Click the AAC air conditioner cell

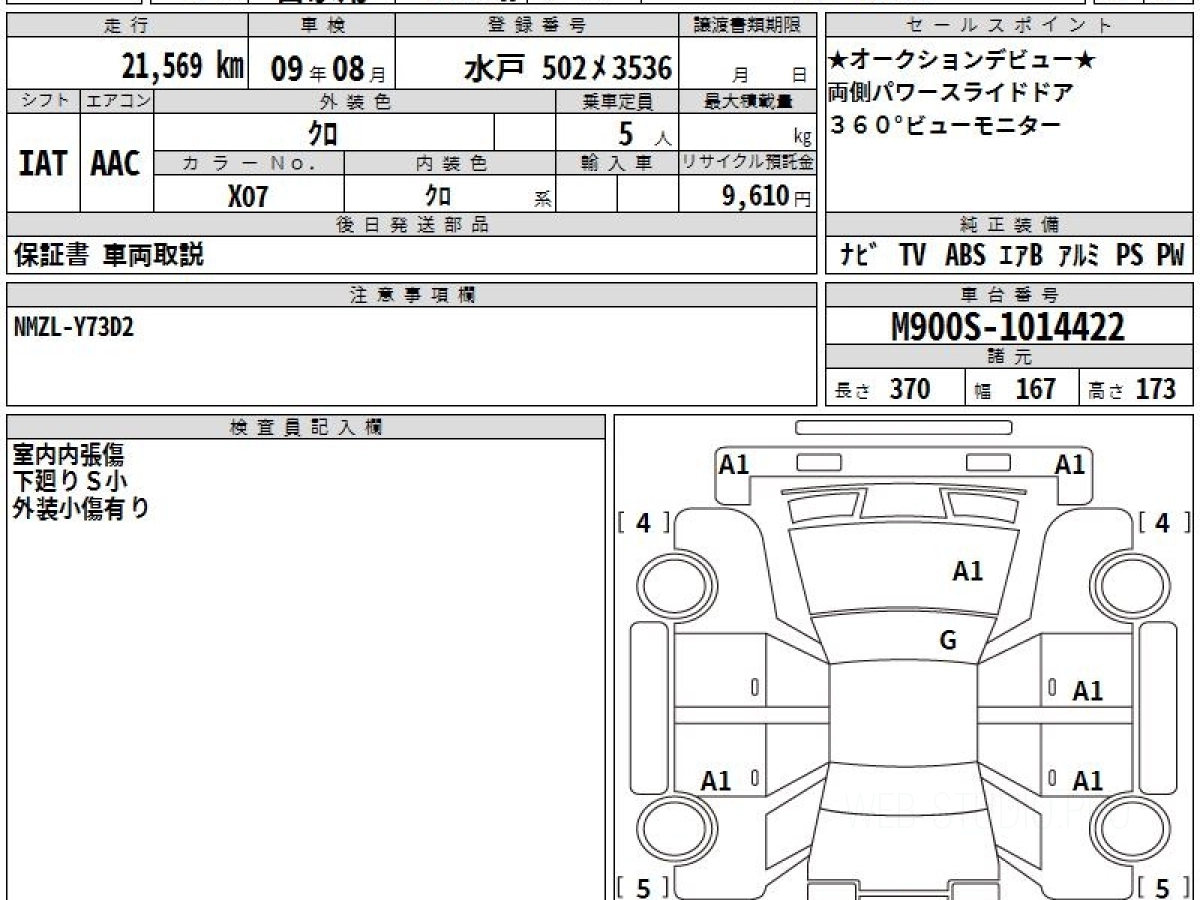[117, 163]
